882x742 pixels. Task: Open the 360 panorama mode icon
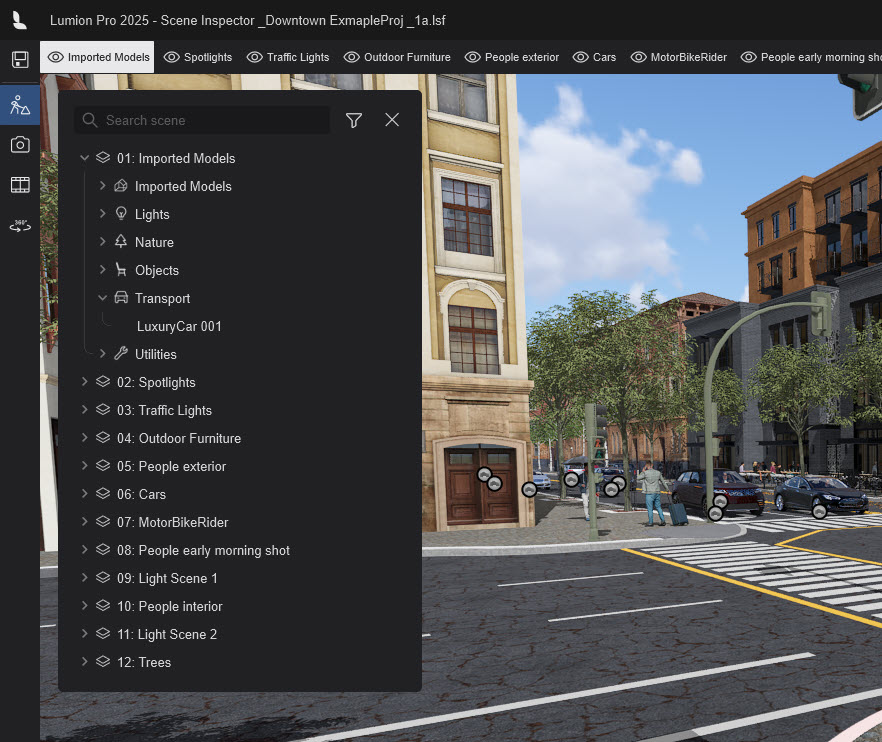20,226
